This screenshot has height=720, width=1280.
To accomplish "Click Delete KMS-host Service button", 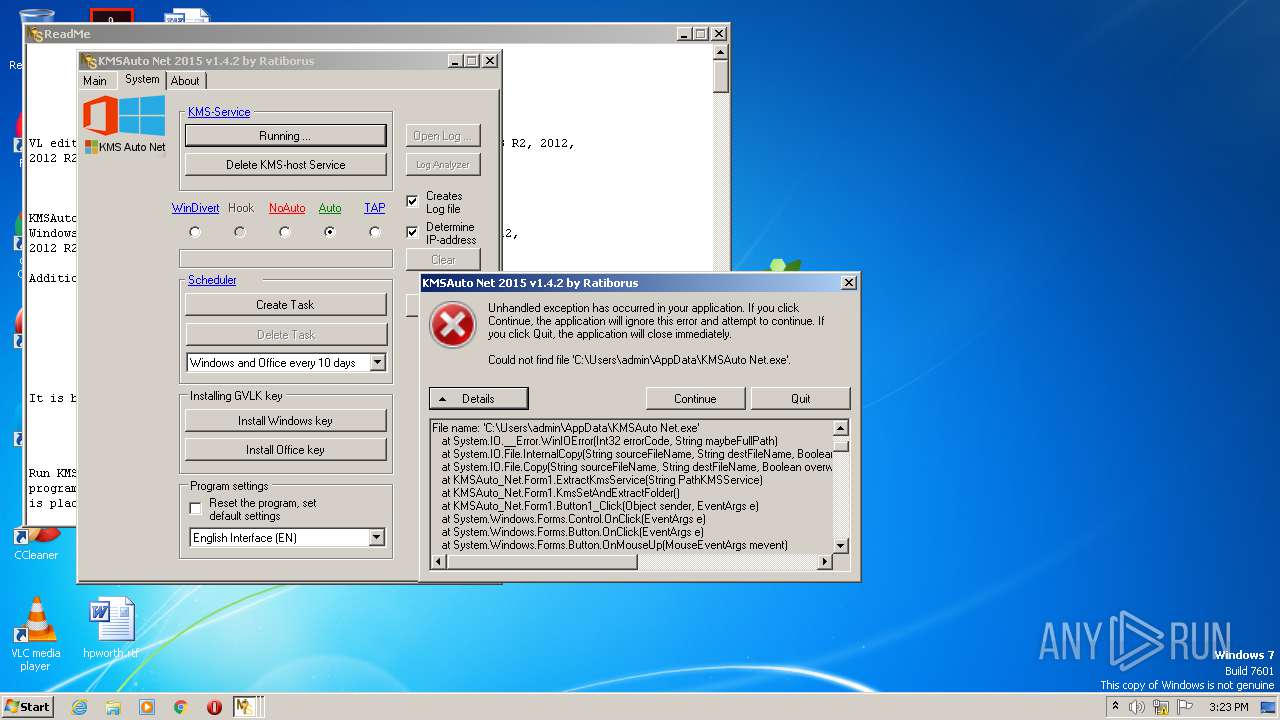I will pyautogui.click(x=285, y=165).
